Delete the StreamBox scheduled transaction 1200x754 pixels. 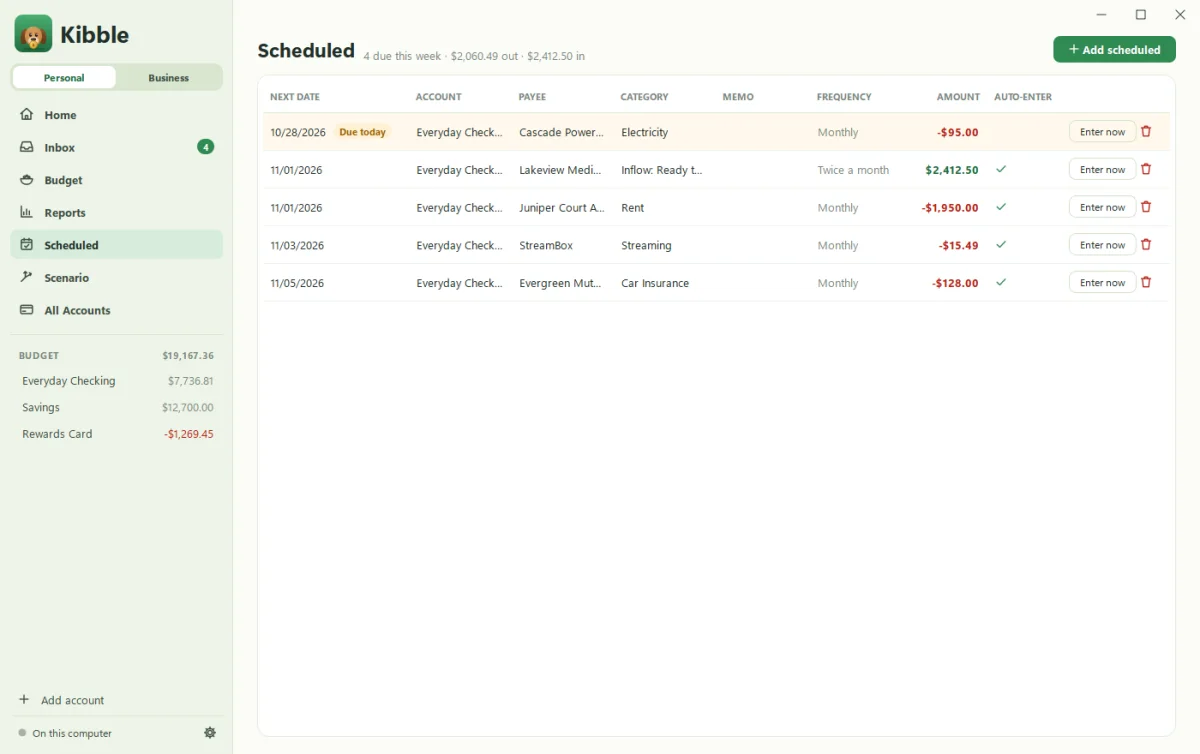coord(1146,245)
